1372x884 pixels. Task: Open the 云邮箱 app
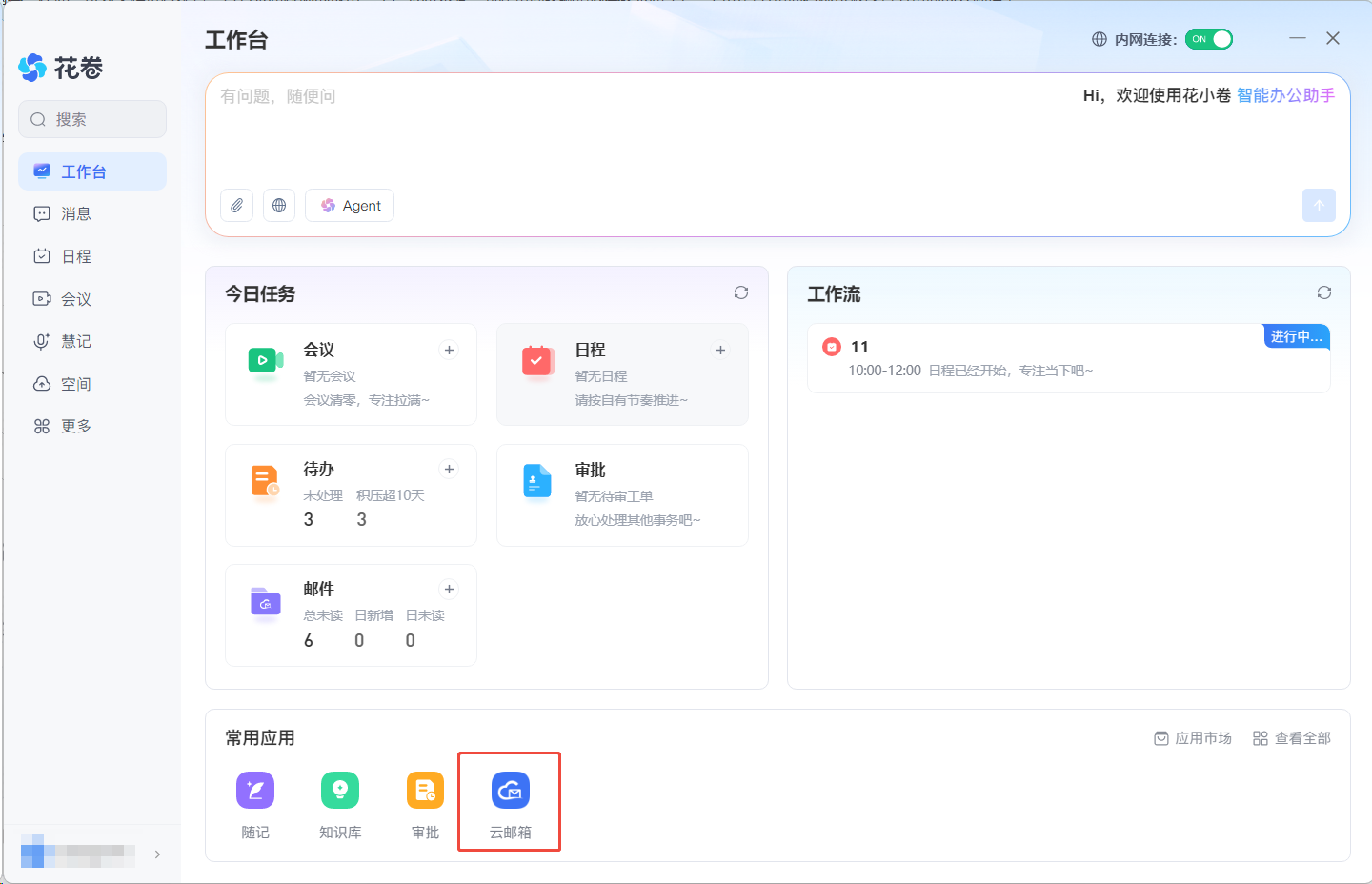[x=510, y=792]
